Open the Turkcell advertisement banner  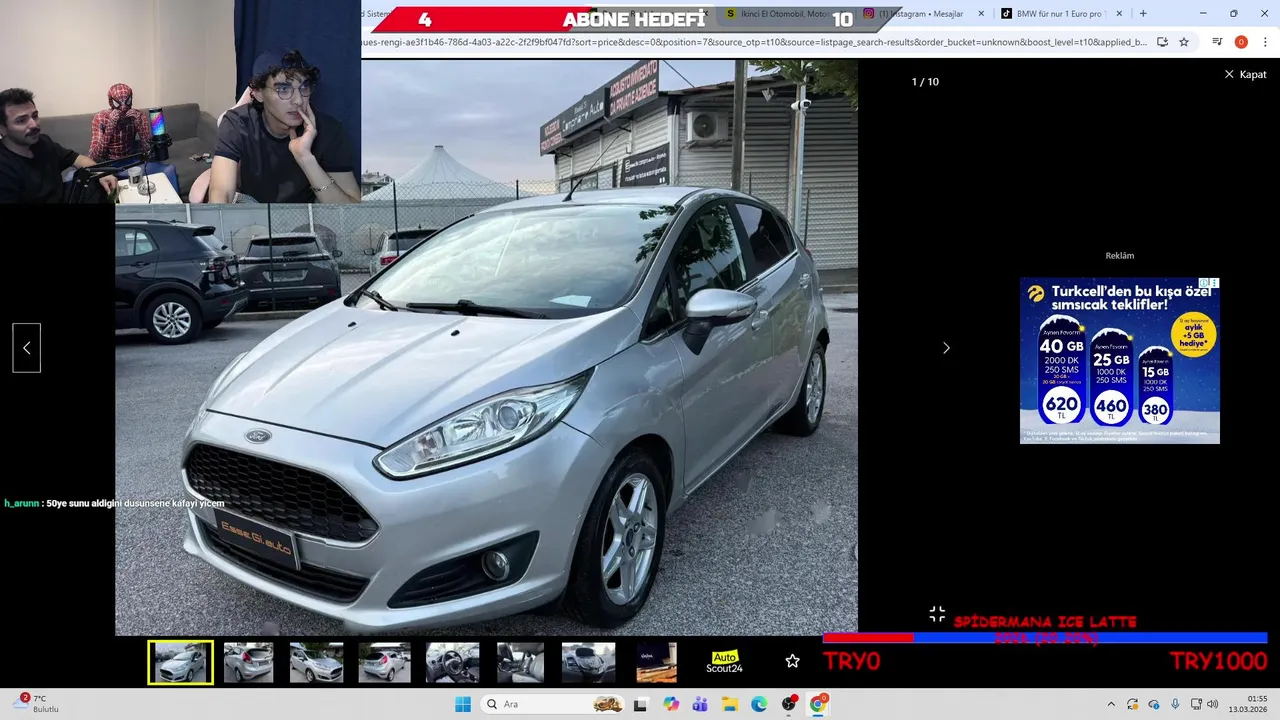1119,360
